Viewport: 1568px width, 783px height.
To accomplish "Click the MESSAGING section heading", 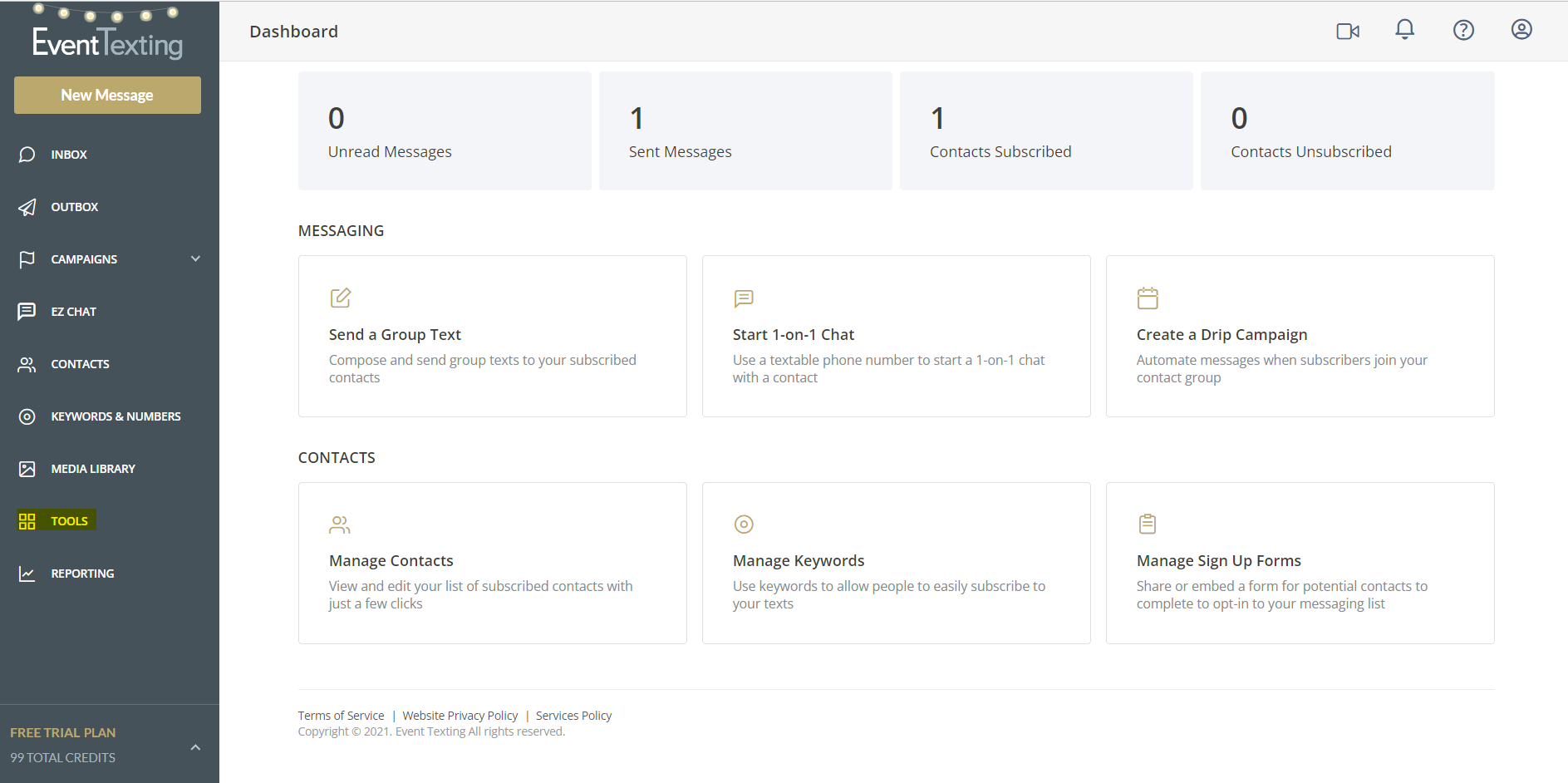I will [342, 230].
